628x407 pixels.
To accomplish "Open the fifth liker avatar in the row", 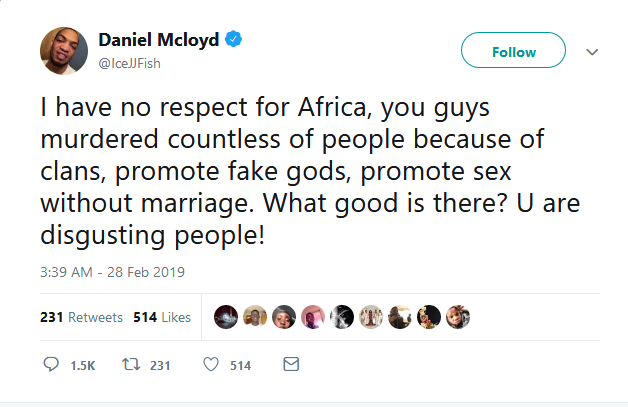I will click(x=342, y=317).
